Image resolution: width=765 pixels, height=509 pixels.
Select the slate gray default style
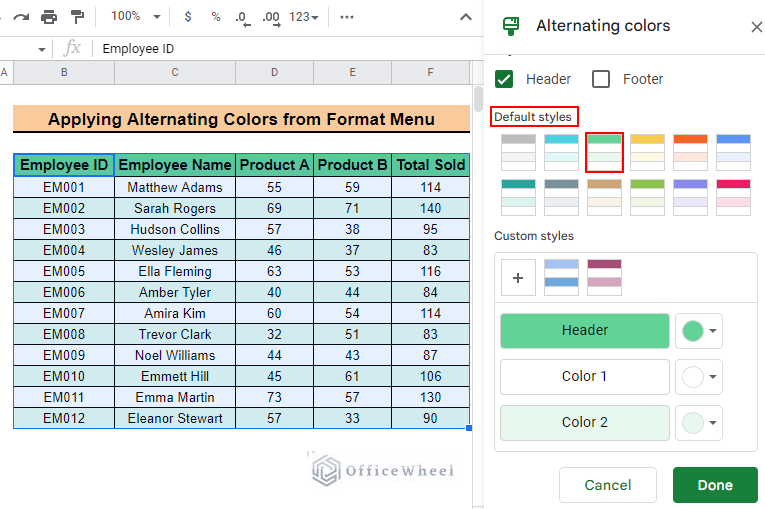(x=561, y=197)
